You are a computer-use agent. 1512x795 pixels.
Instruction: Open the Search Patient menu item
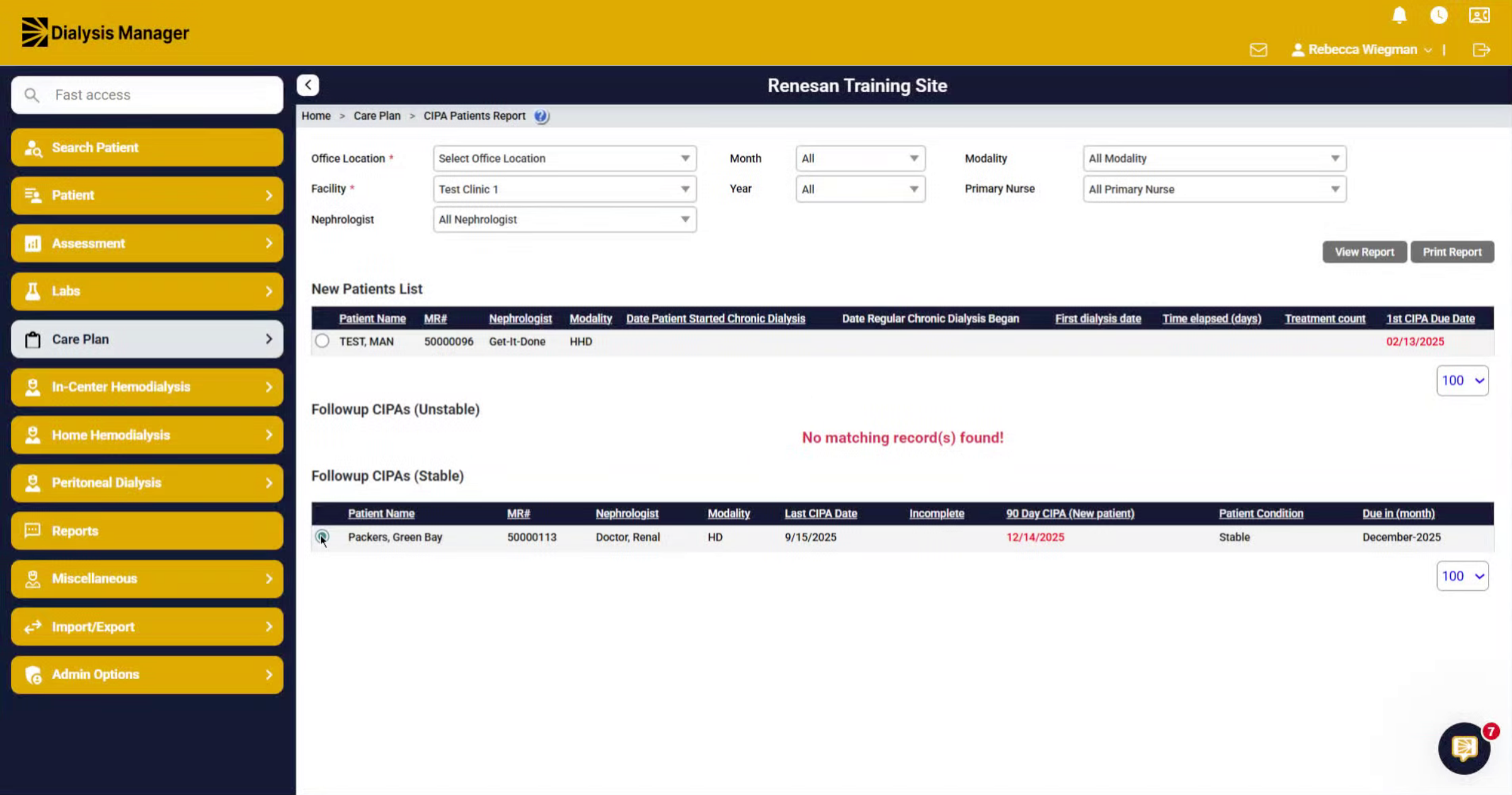[147, 147]
